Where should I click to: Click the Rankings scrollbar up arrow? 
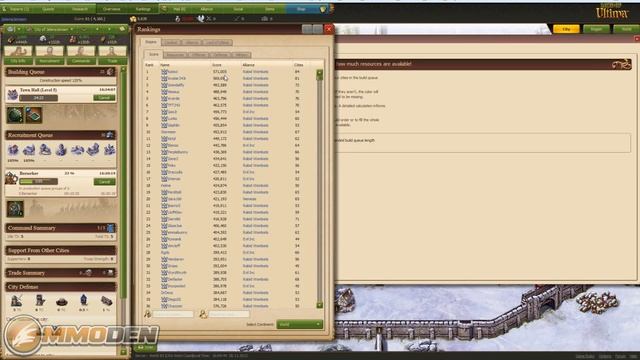320,73
